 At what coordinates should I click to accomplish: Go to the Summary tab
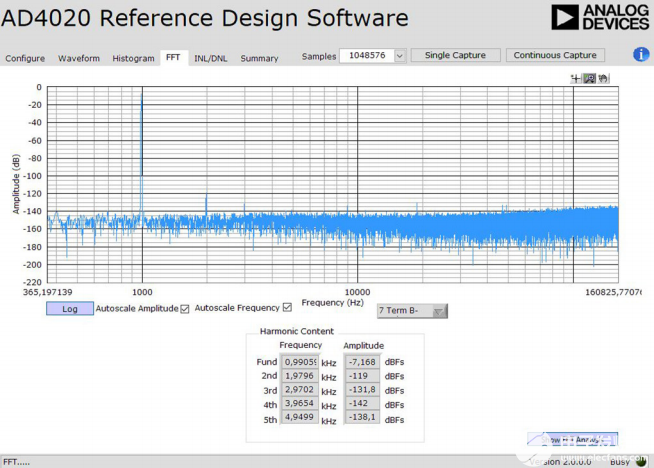click(259, 58)
